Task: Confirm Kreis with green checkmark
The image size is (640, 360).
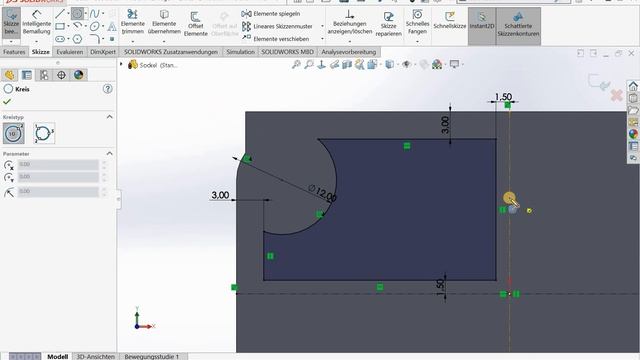Action: click(x=7, y=102)
